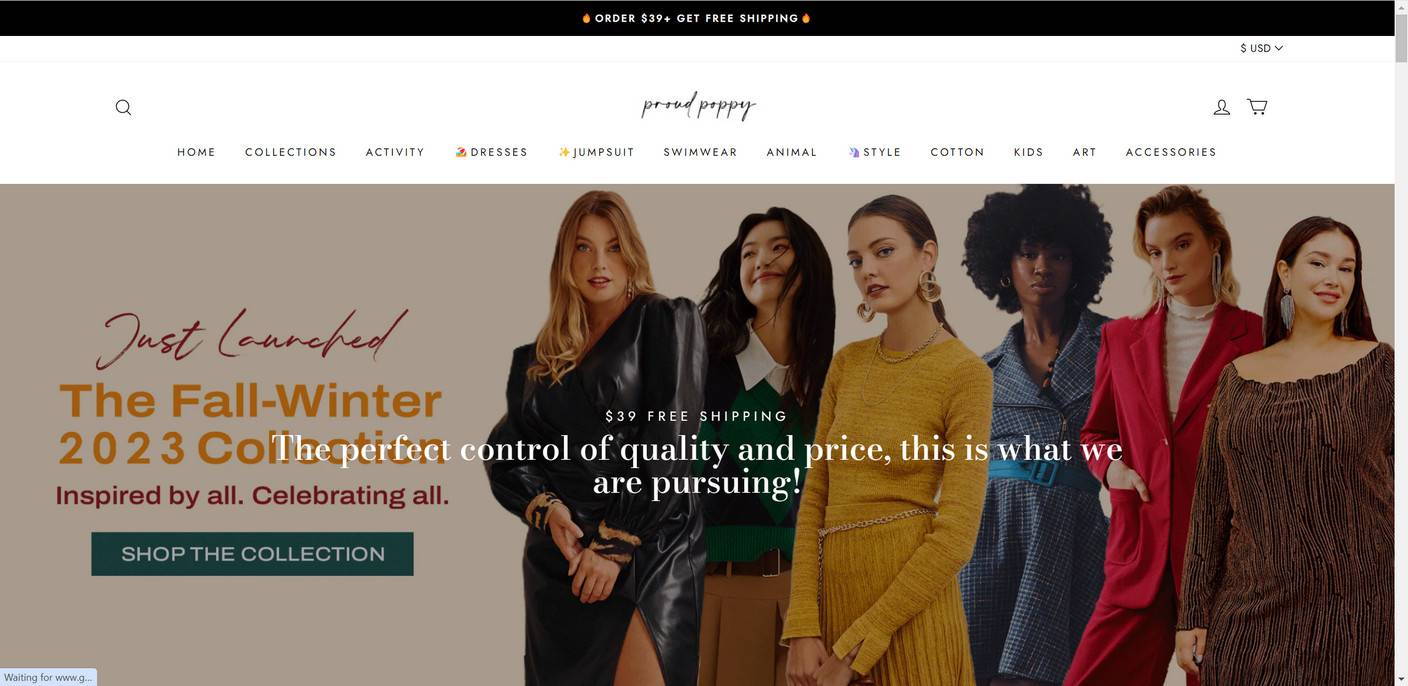Open the Collections menu
This screenshot has width=1408, height=686.
(x=291, y=152)
